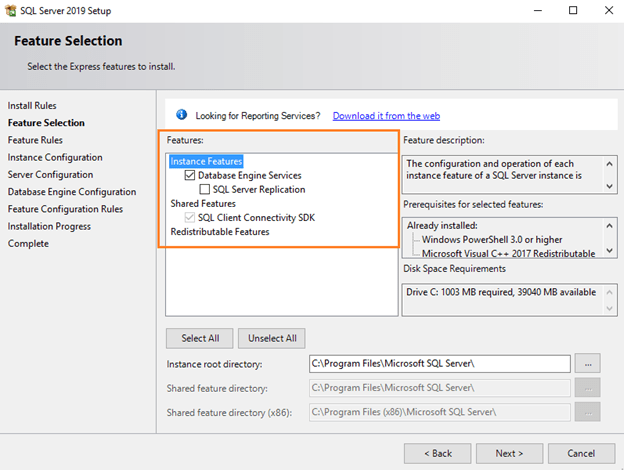
Task: Click Drive C: 1003 MB required text
Action: click(501, 292)
